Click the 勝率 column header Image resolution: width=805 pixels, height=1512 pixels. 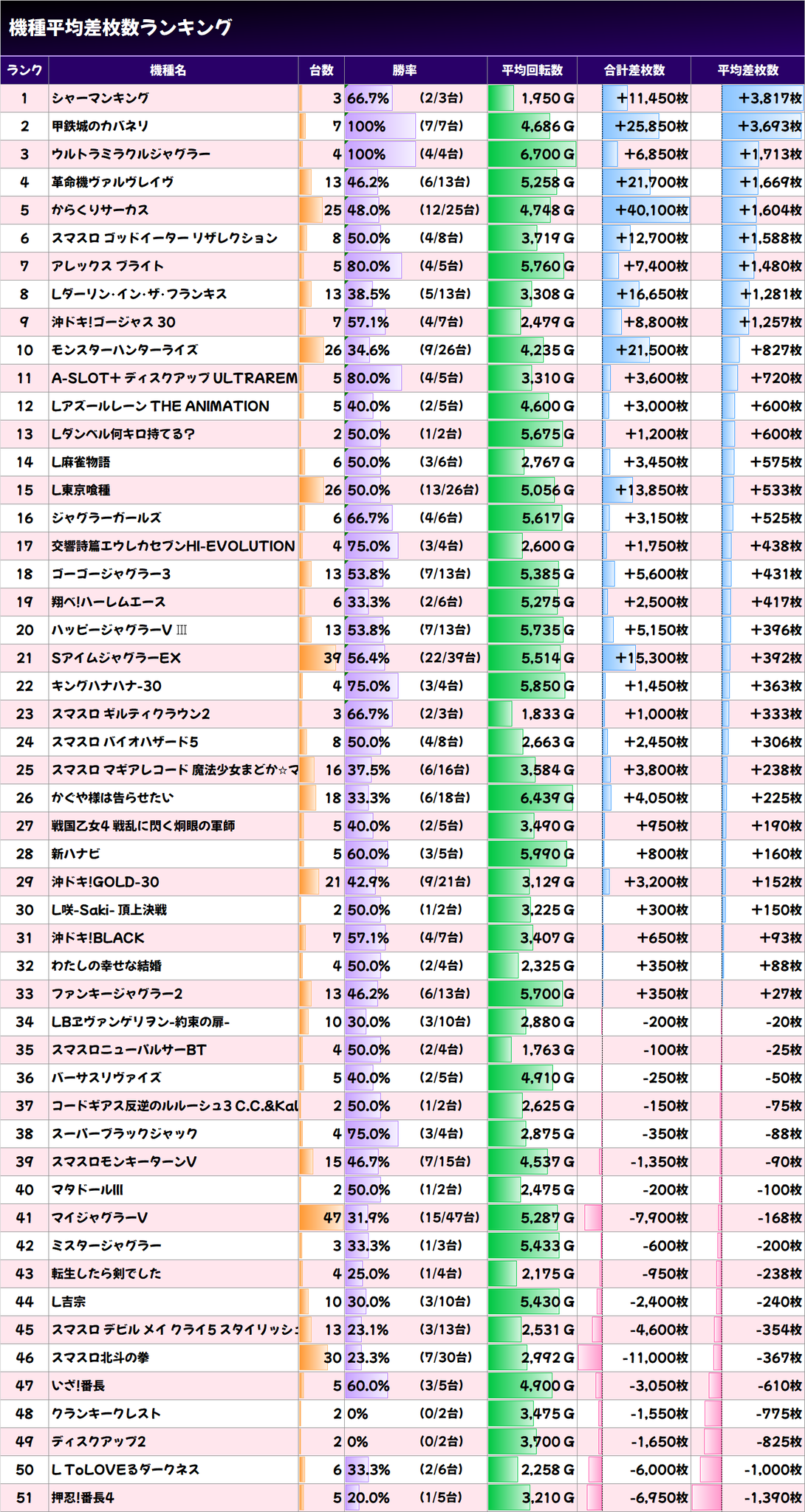tap(416, 70)
